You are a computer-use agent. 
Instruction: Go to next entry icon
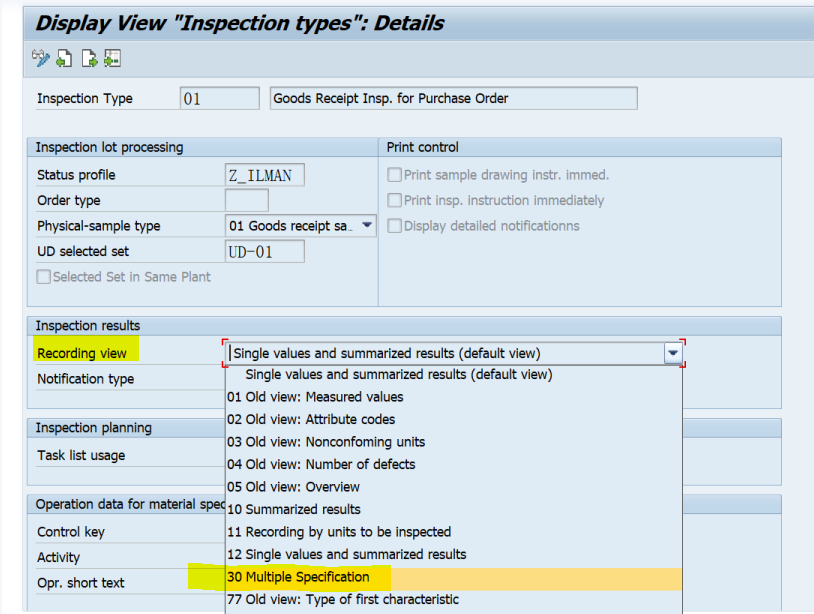(88, 58)
